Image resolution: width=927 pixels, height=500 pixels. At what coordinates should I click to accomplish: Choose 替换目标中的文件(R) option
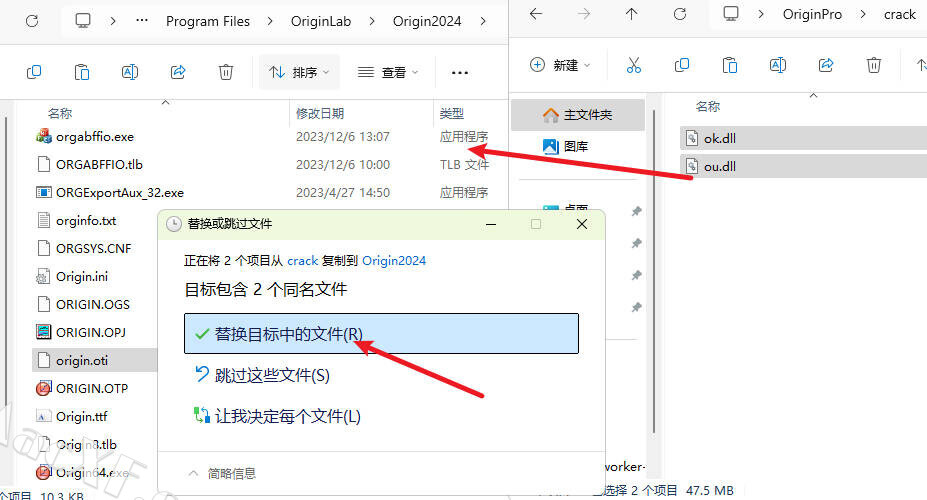381,334
